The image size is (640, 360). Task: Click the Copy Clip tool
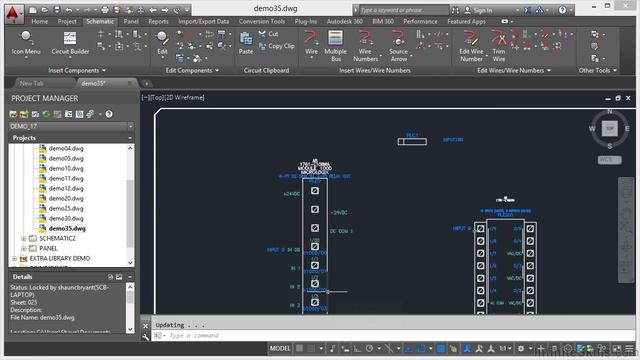coord(277,46)
